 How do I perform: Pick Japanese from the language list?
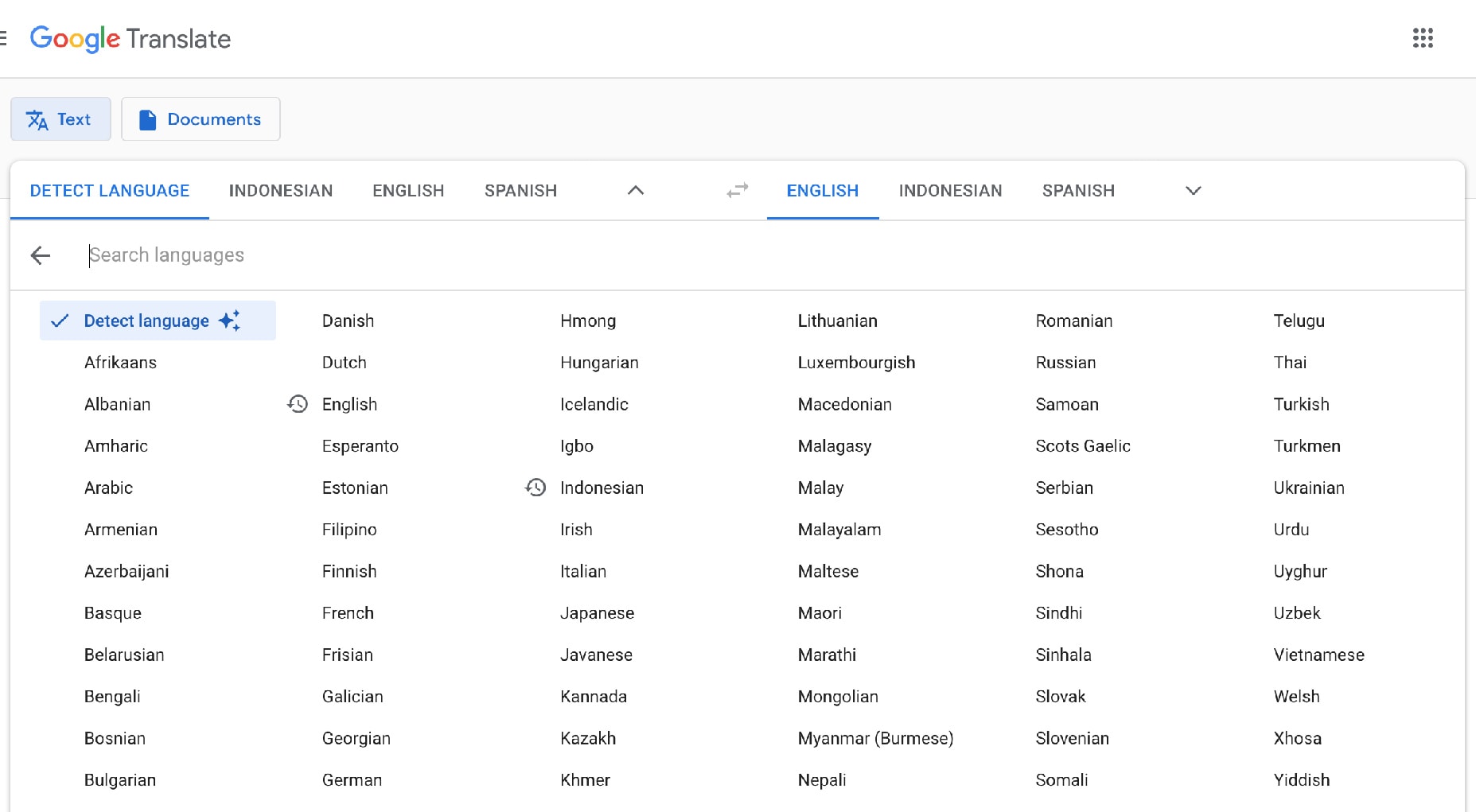pos(597,613)
